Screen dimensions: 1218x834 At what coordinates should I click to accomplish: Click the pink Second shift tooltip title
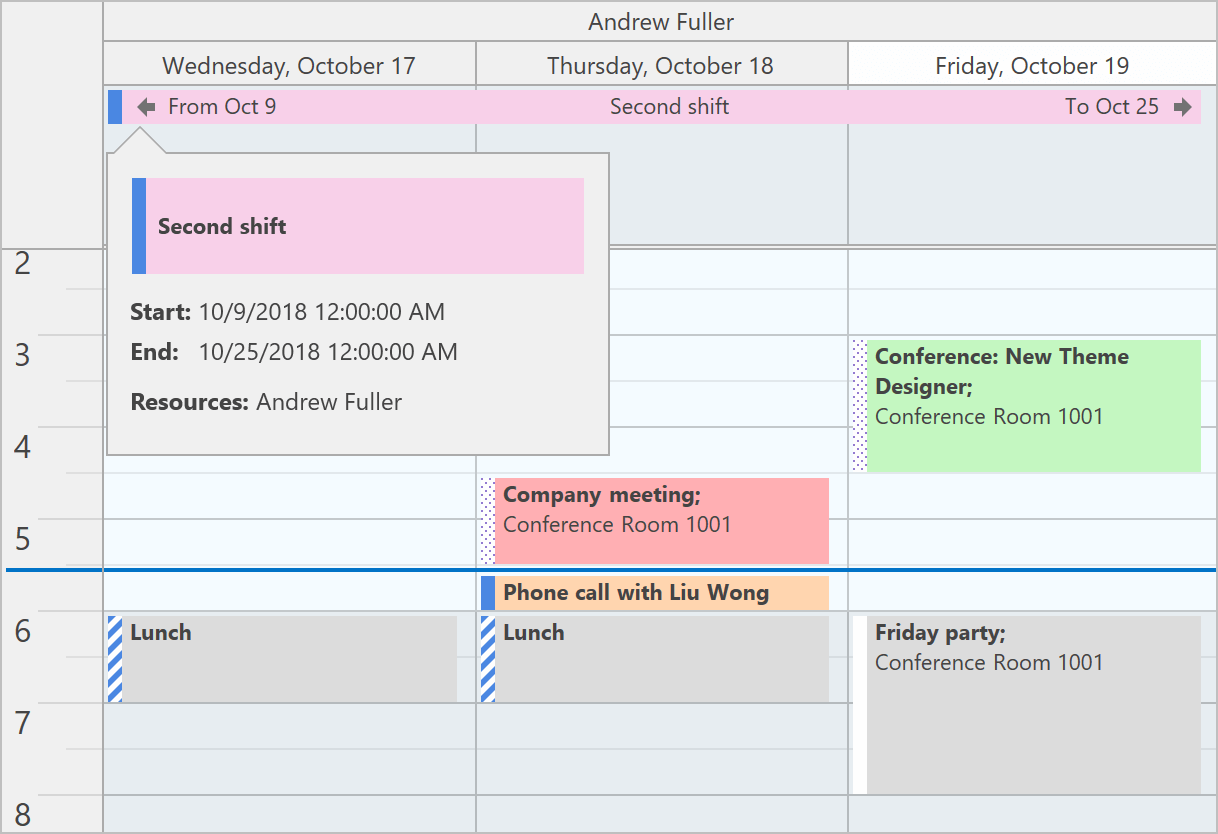click(x=364, y=226)
